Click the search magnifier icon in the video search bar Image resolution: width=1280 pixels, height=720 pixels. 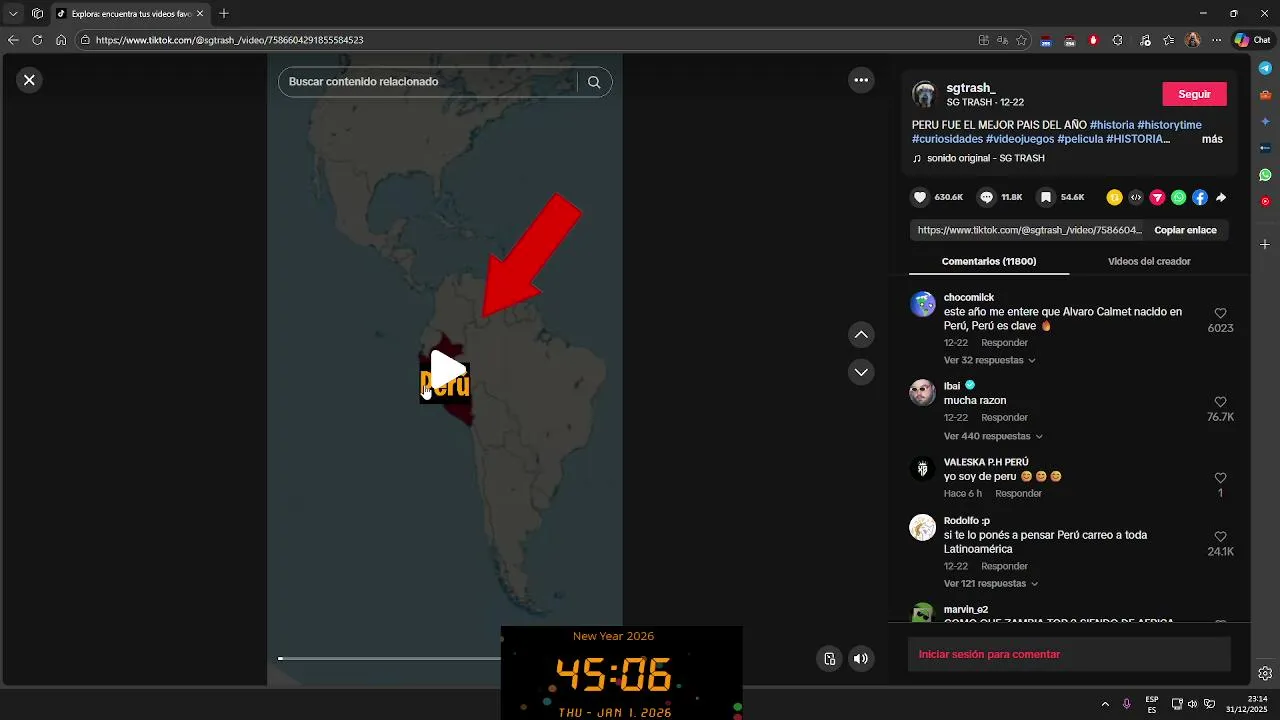(x=594, y=82)
